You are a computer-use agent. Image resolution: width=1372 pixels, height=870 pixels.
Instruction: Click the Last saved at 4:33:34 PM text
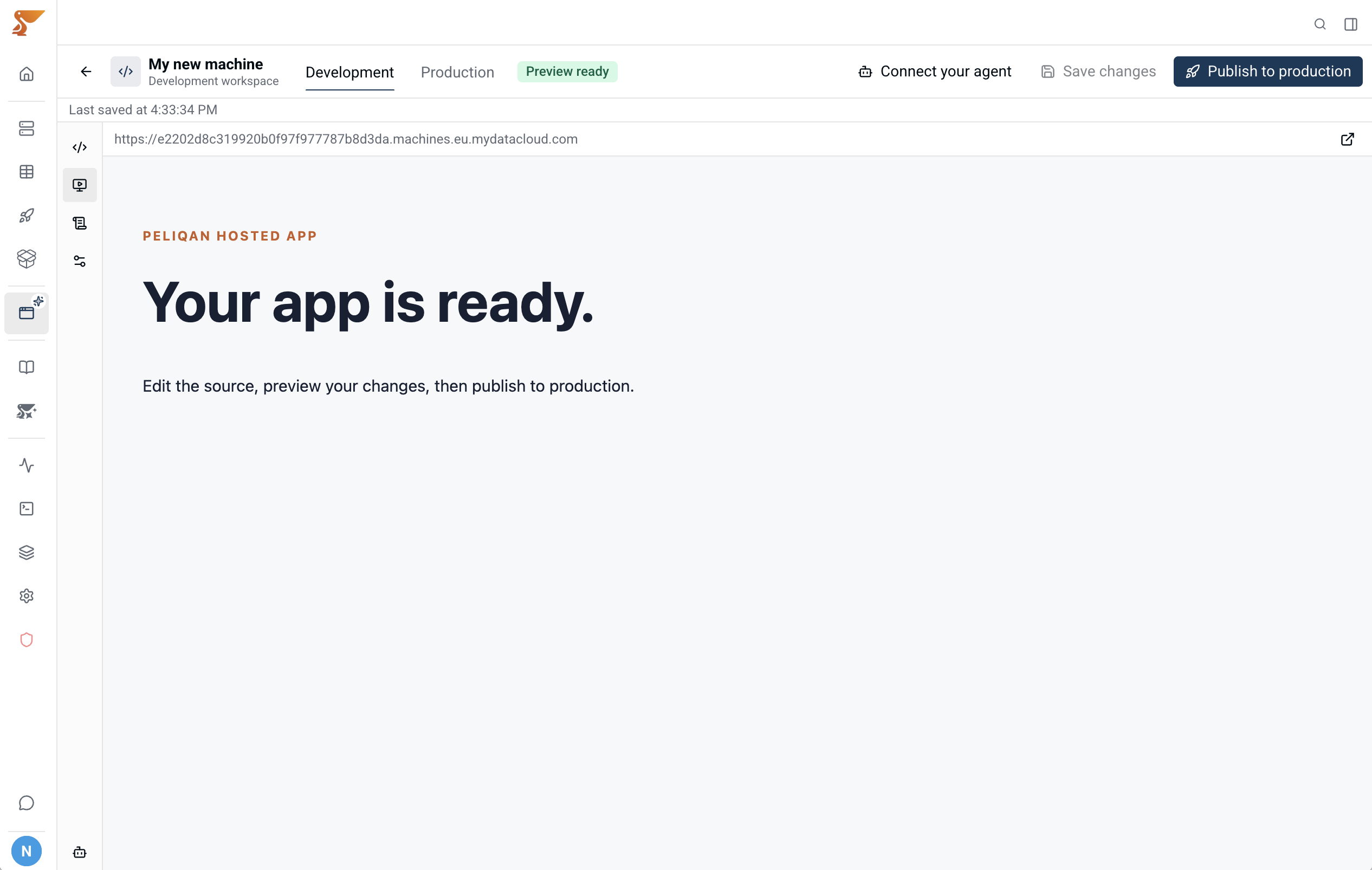point(143,109)
